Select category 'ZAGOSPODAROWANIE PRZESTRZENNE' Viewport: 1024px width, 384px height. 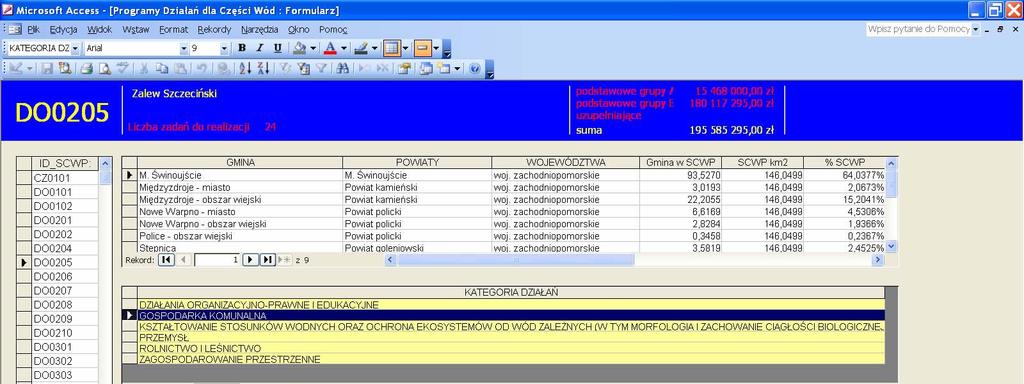(x=511, y=359)
